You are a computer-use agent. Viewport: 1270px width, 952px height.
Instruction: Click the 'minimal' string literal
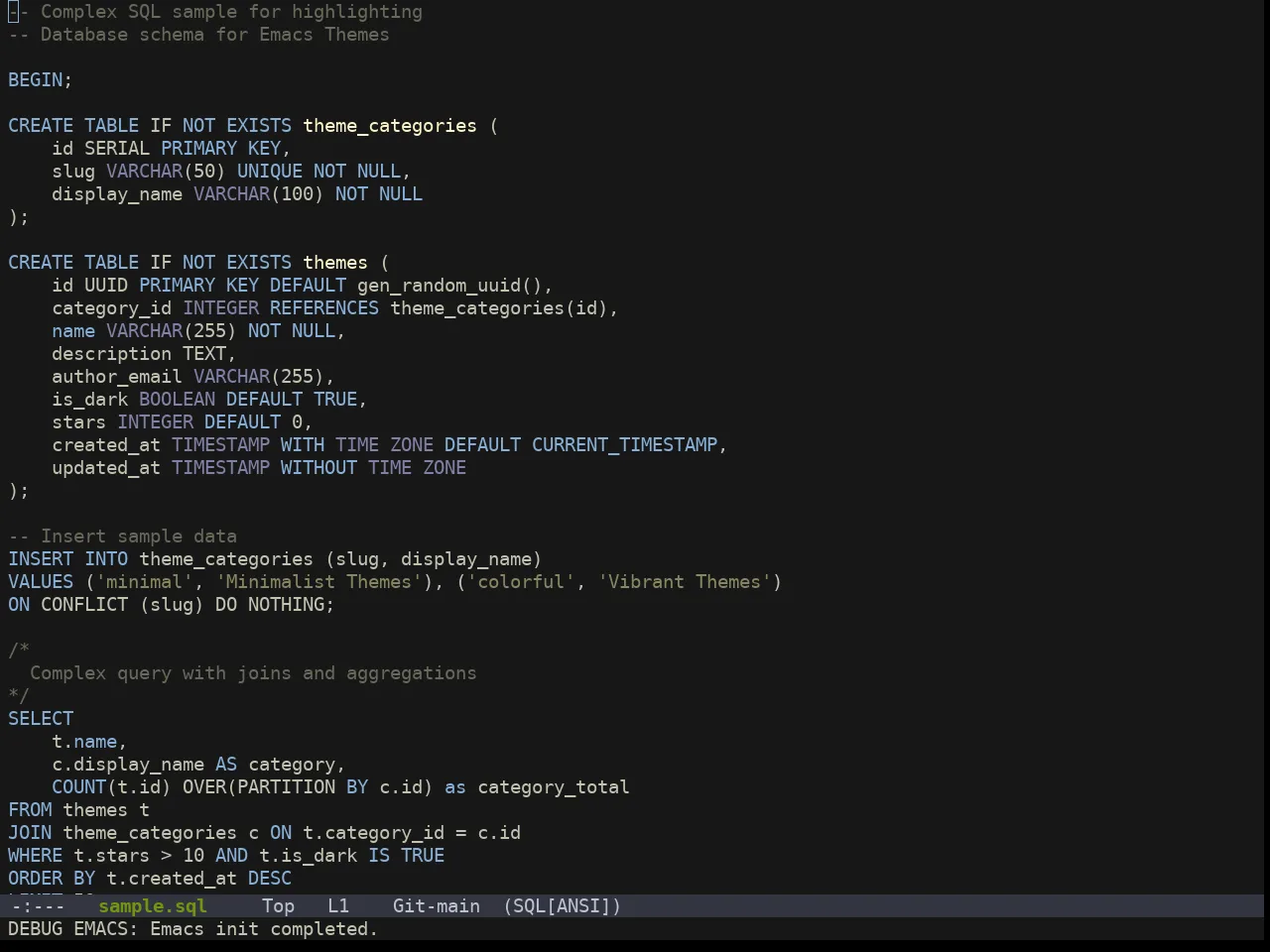tap(144, 582)
